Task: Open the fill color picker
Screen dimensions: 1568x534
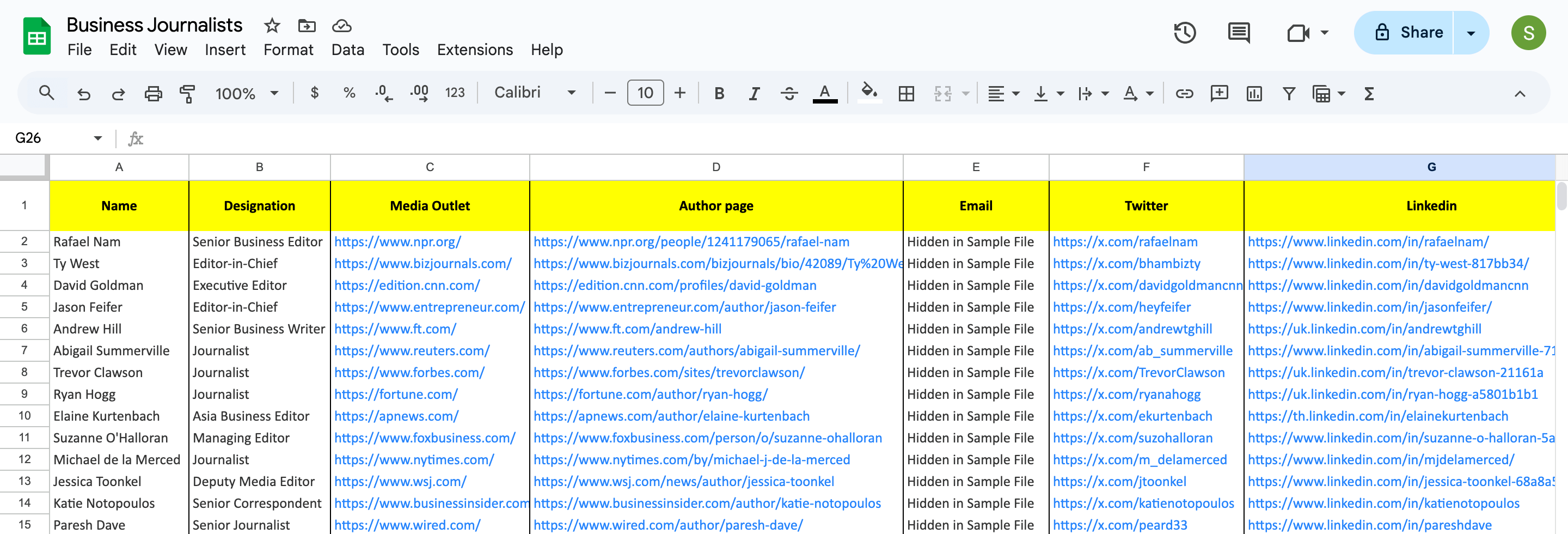Action: tap(869, 93)
